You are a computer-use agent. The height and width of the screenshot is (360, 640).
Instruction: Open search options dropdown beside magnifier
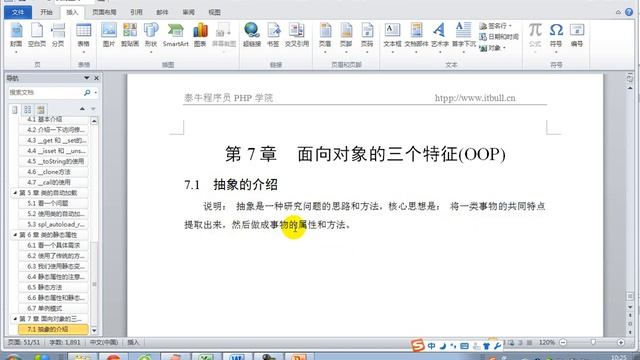(x=96, y=93)
